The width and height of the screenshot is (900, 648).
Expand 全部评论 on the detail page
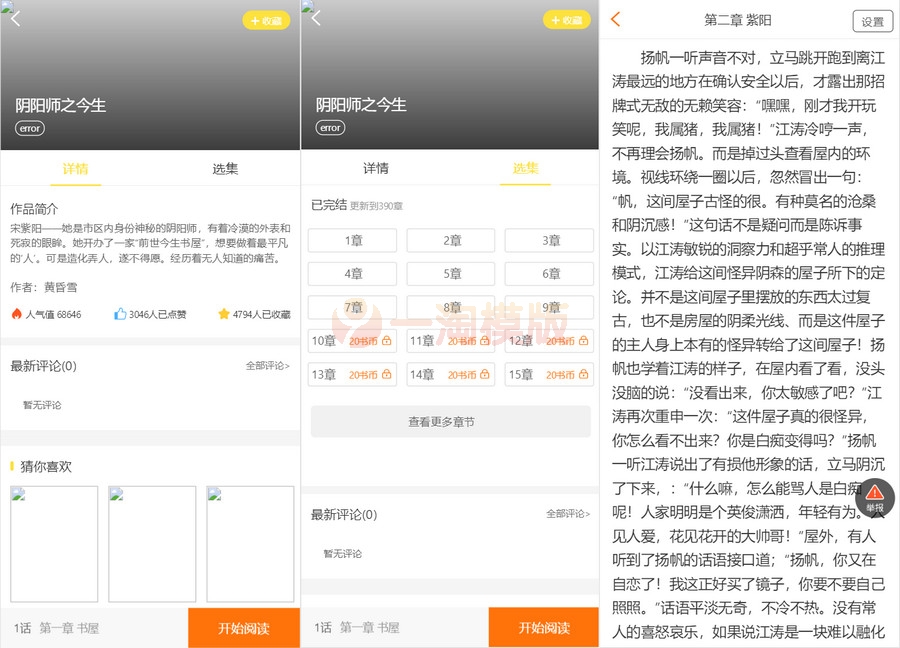pos(267,365)
